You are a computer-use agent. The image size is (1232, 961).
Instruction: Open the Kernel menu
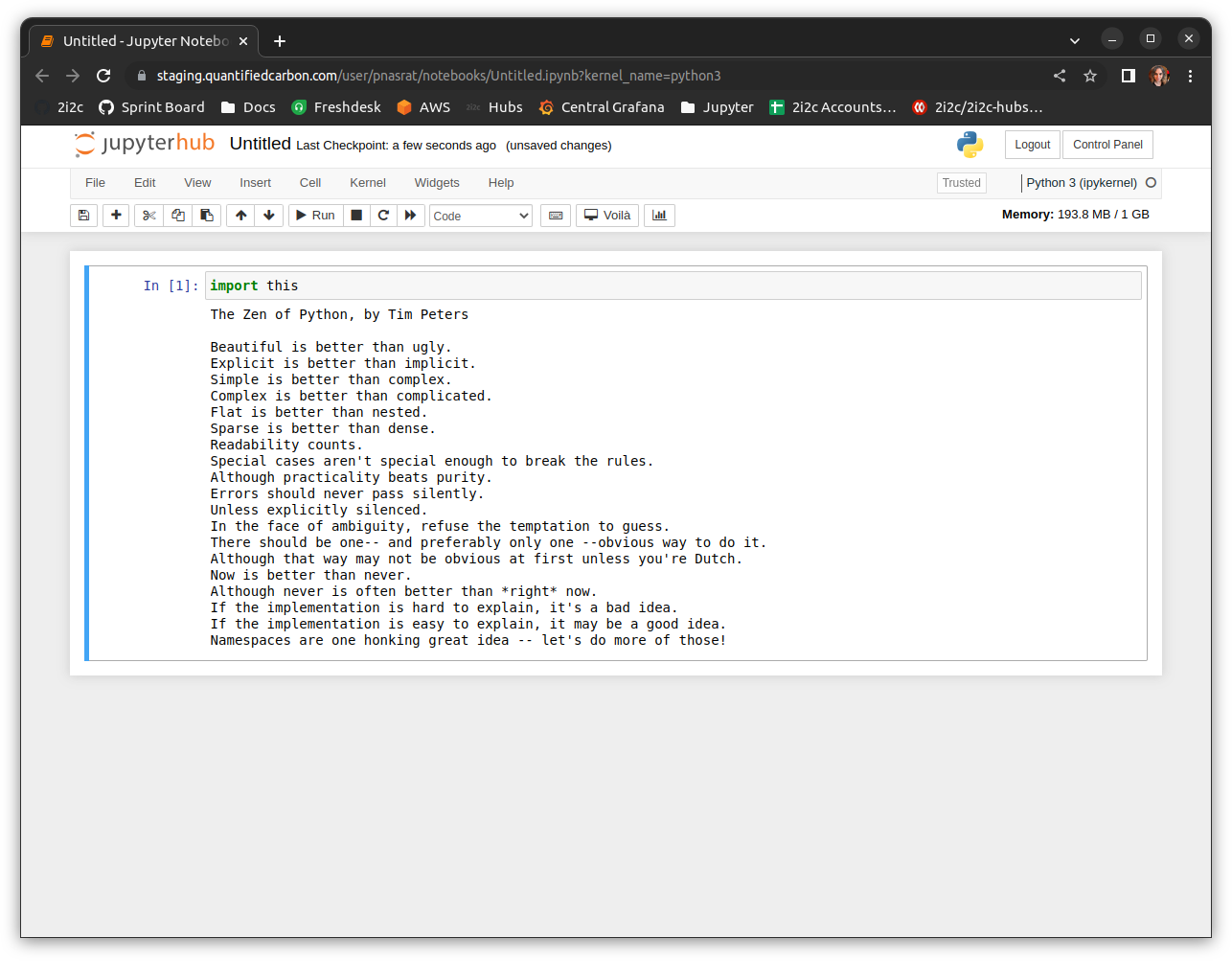click(367, 182)
